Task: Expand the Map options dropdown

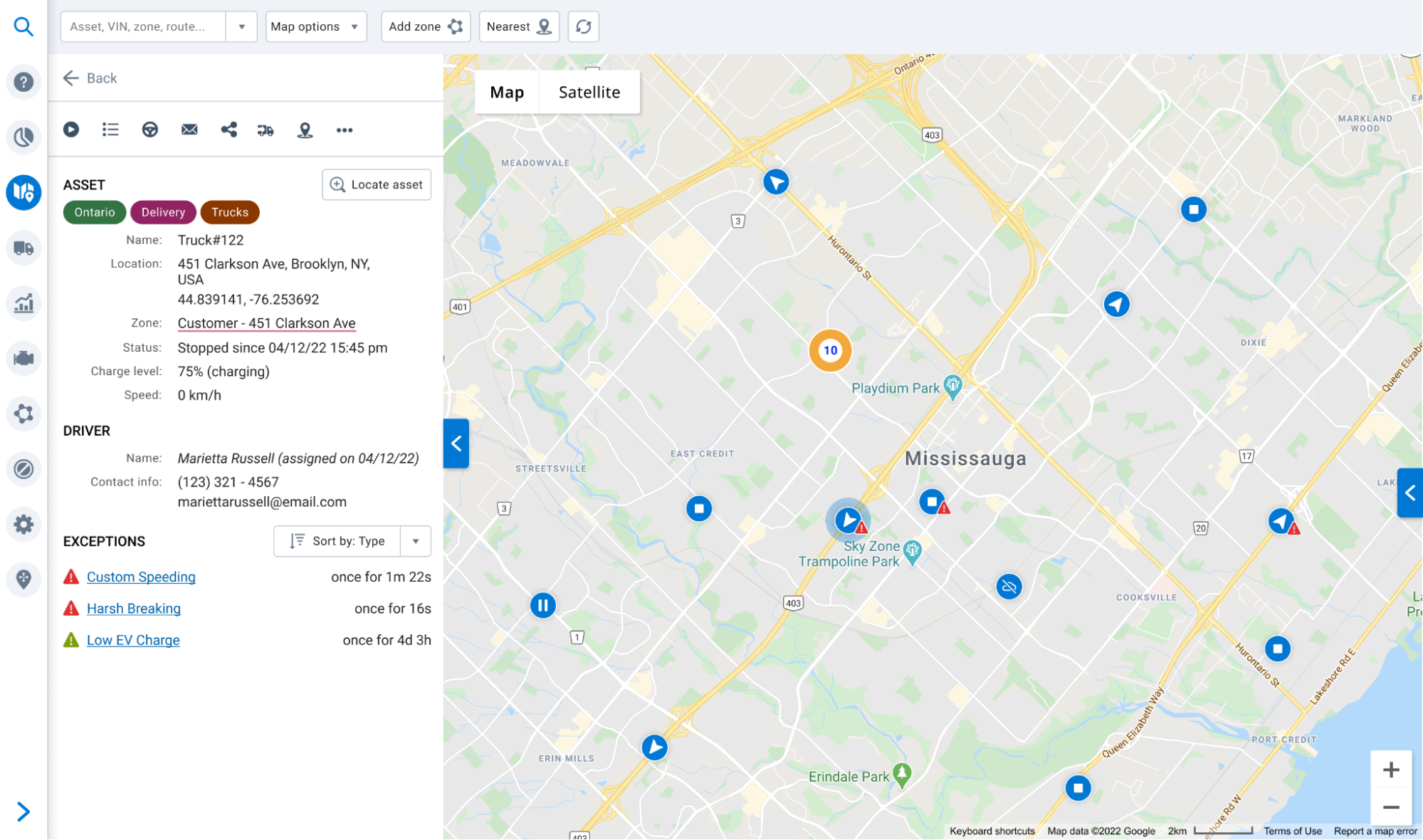Action: tap(315, 26)
